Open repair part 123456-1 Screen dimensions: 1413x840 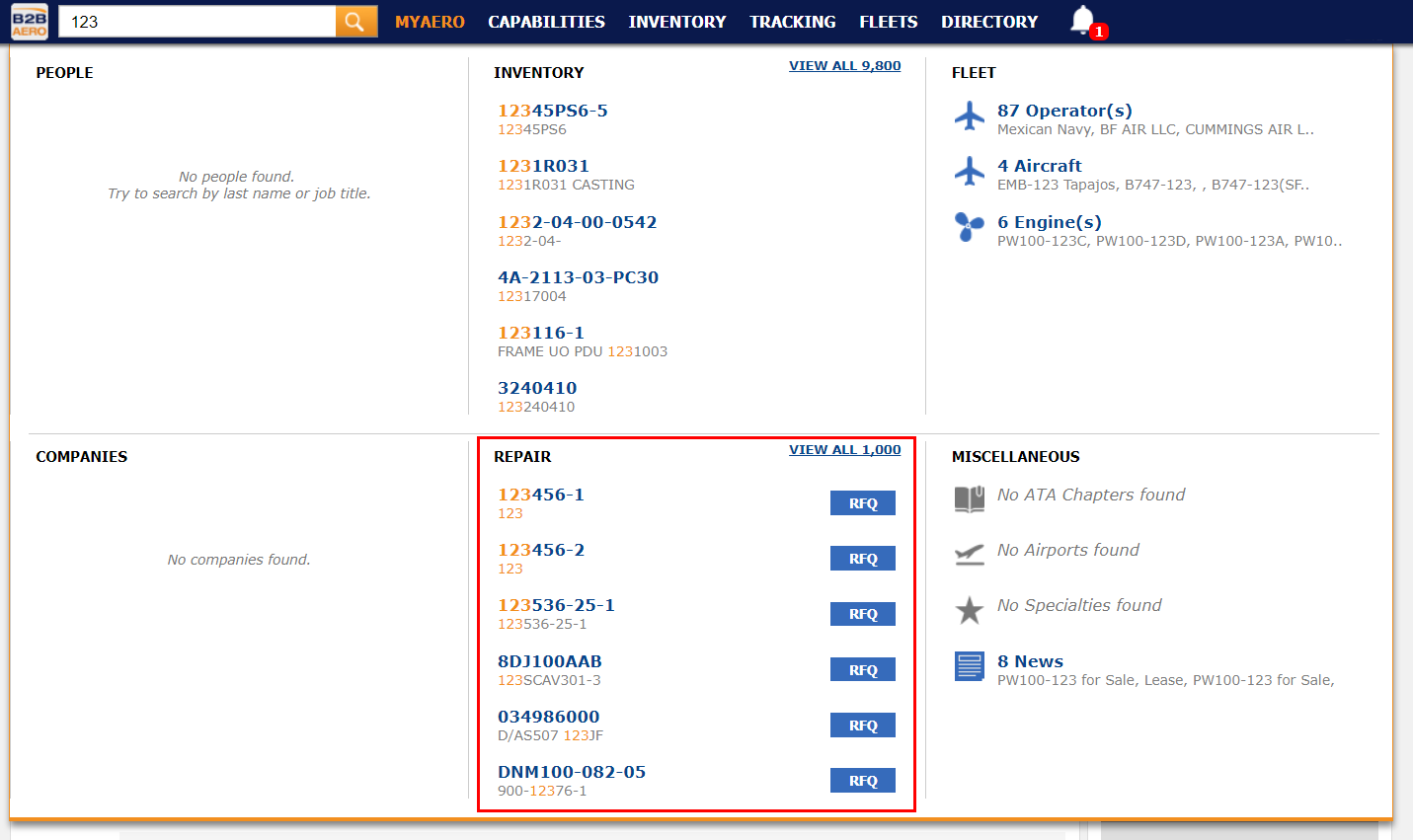point(541,495)
